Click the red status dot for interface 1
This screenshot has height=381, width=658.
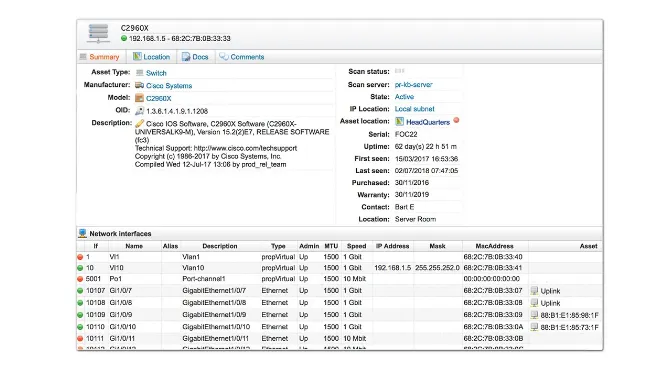click(x=80, y=257)
